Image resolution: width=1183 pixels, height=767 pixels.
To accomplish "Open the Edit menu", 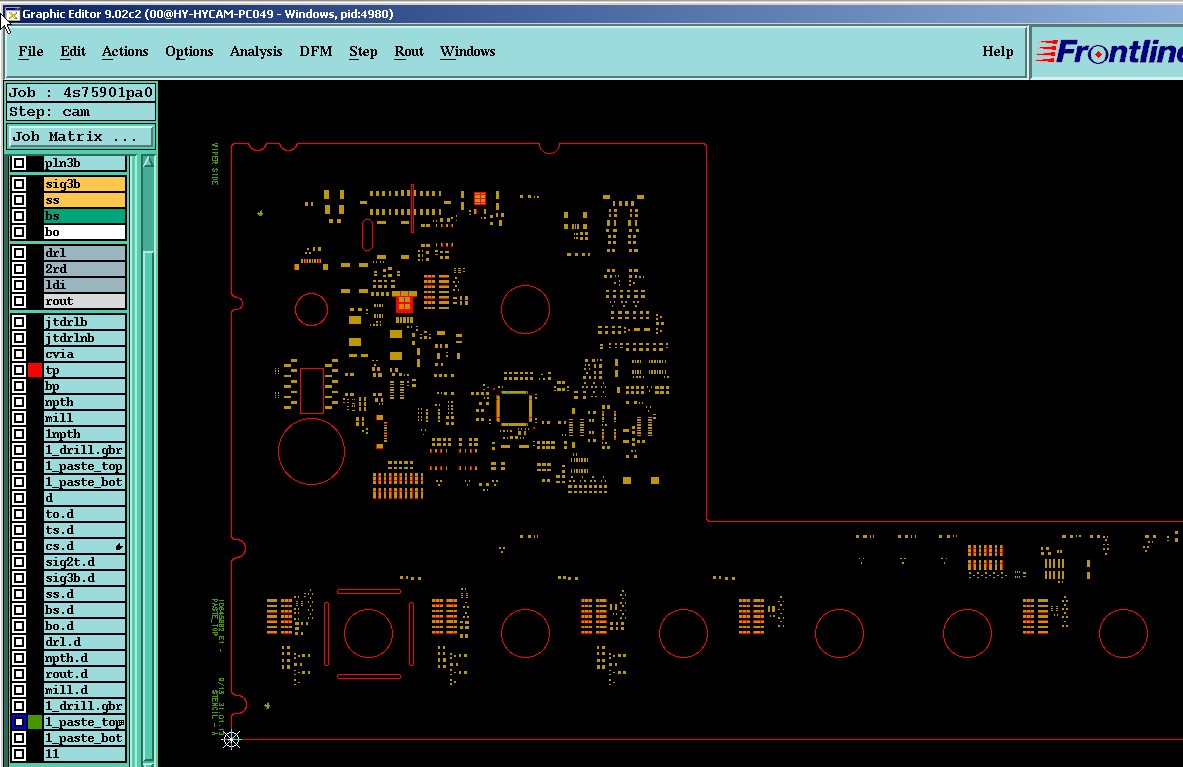I will 72,51.
